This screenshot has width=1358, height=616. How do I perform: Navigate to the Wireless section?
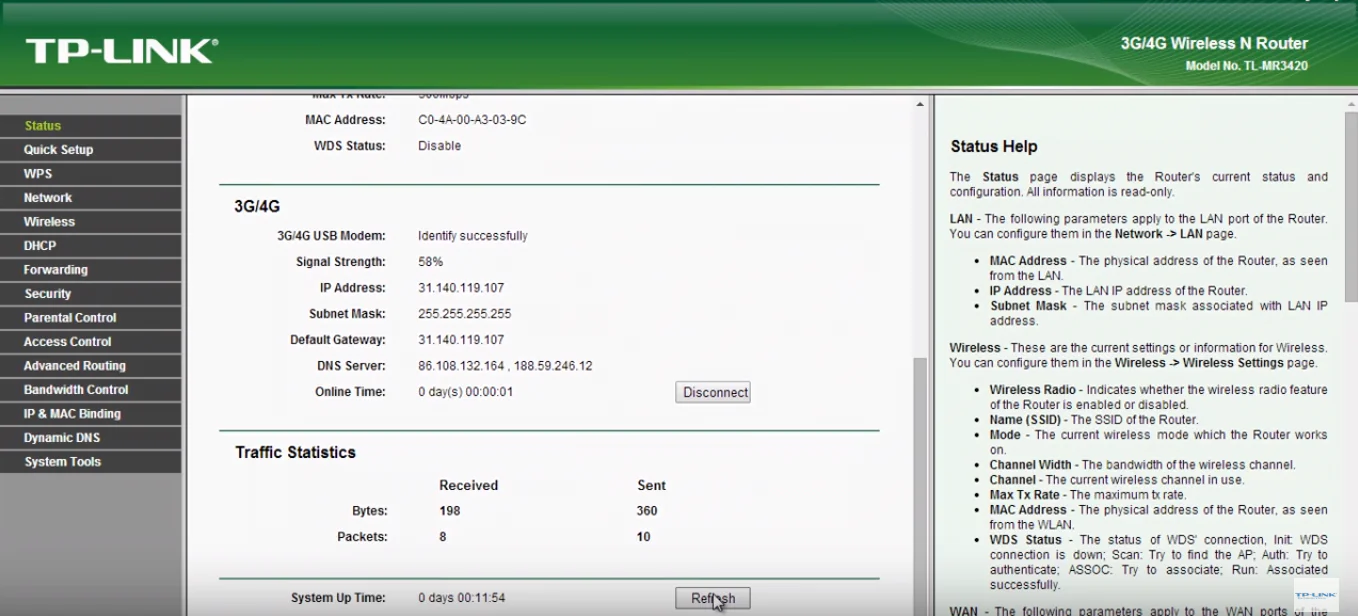pyautogui.click(x=48, y=221)
